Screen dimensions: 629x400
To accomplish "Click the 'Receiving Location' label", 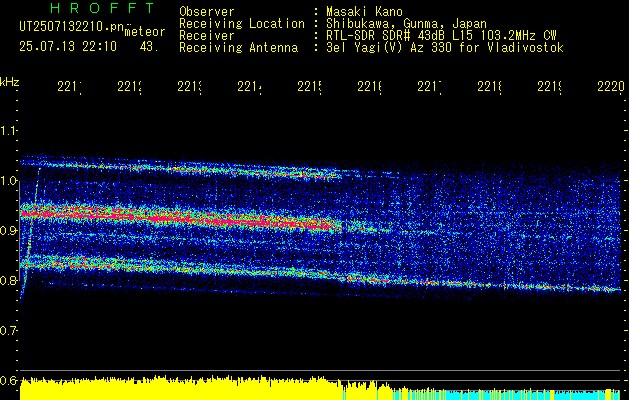I will click(x=242, y=24).
